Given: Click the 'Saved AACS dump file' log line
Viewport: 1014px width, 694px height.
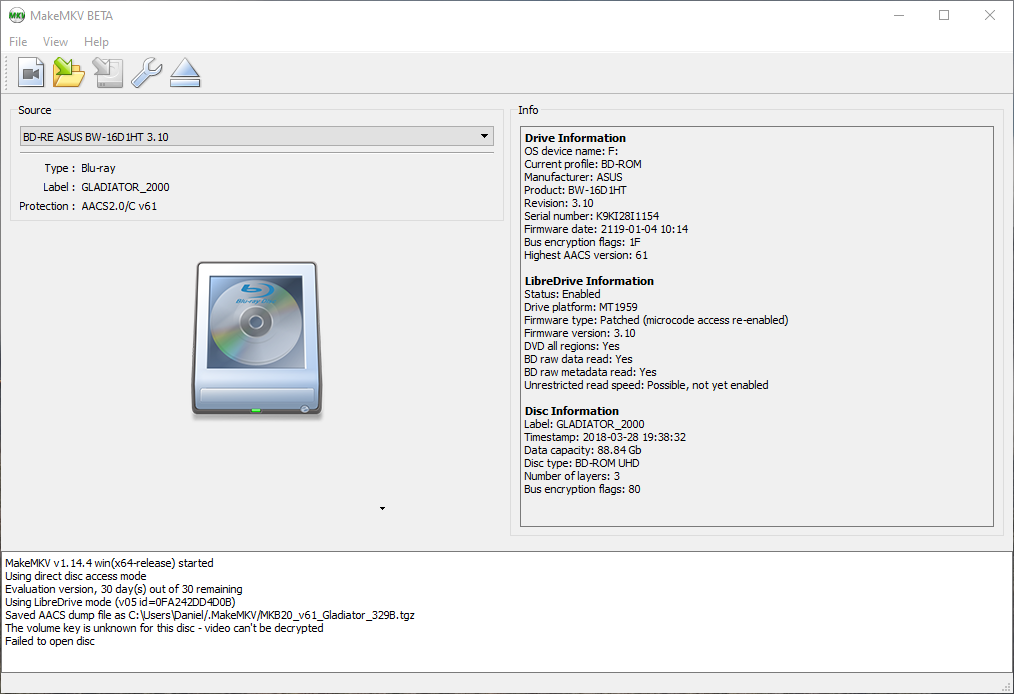Looking at the screenshot, I should (x=210, y=615).
